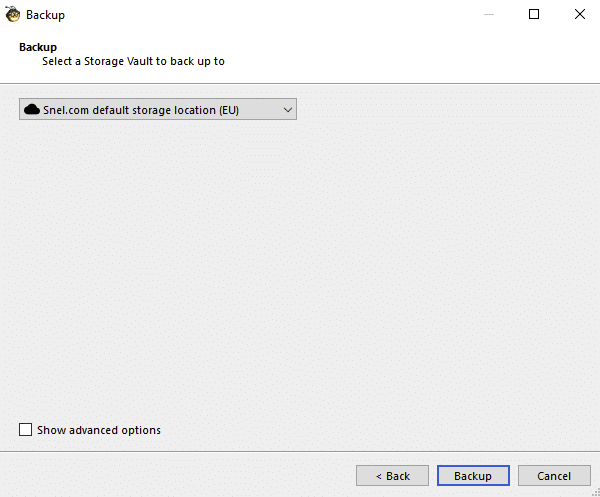The height and width of the screenshot is (497, 600).
Task: Click the empty dotted panel below vault selector
Action: (x=300, y=268)
